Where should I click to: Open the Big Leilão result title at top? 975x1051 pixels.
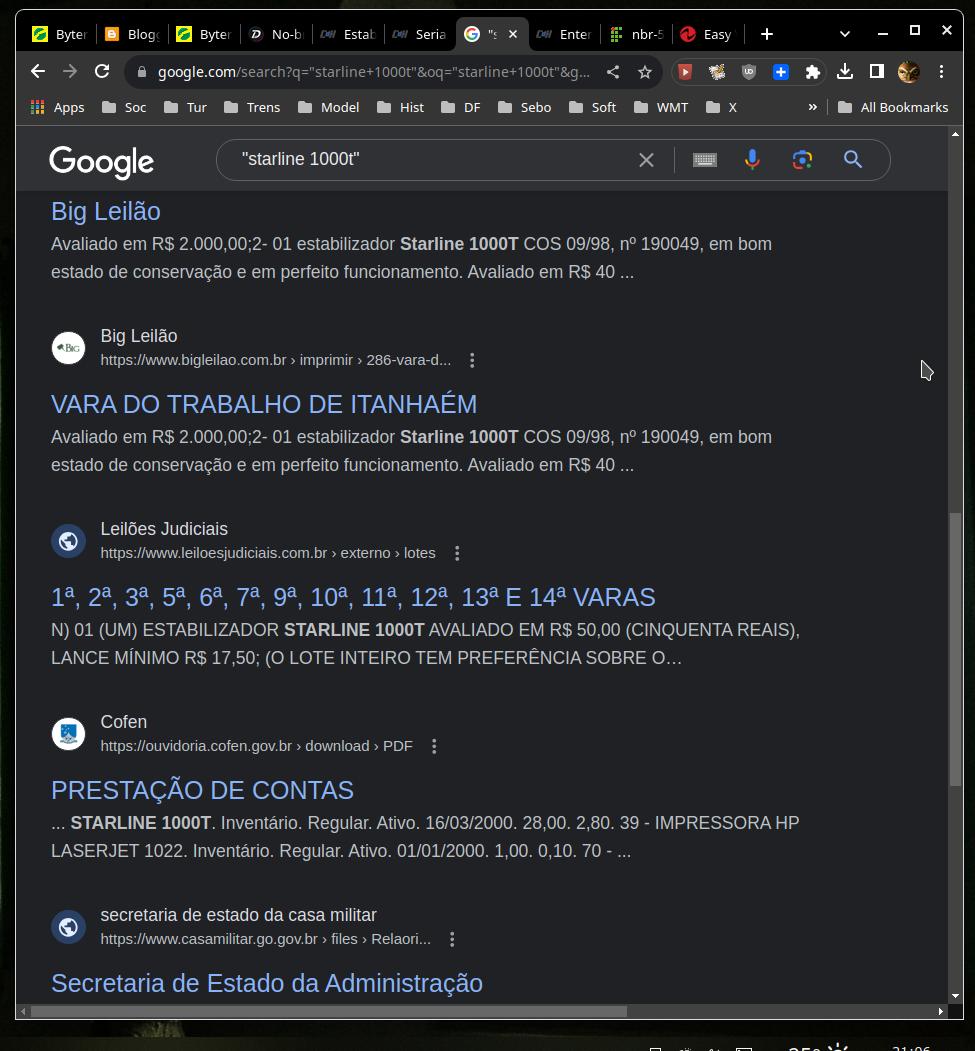tap(106, 212)
